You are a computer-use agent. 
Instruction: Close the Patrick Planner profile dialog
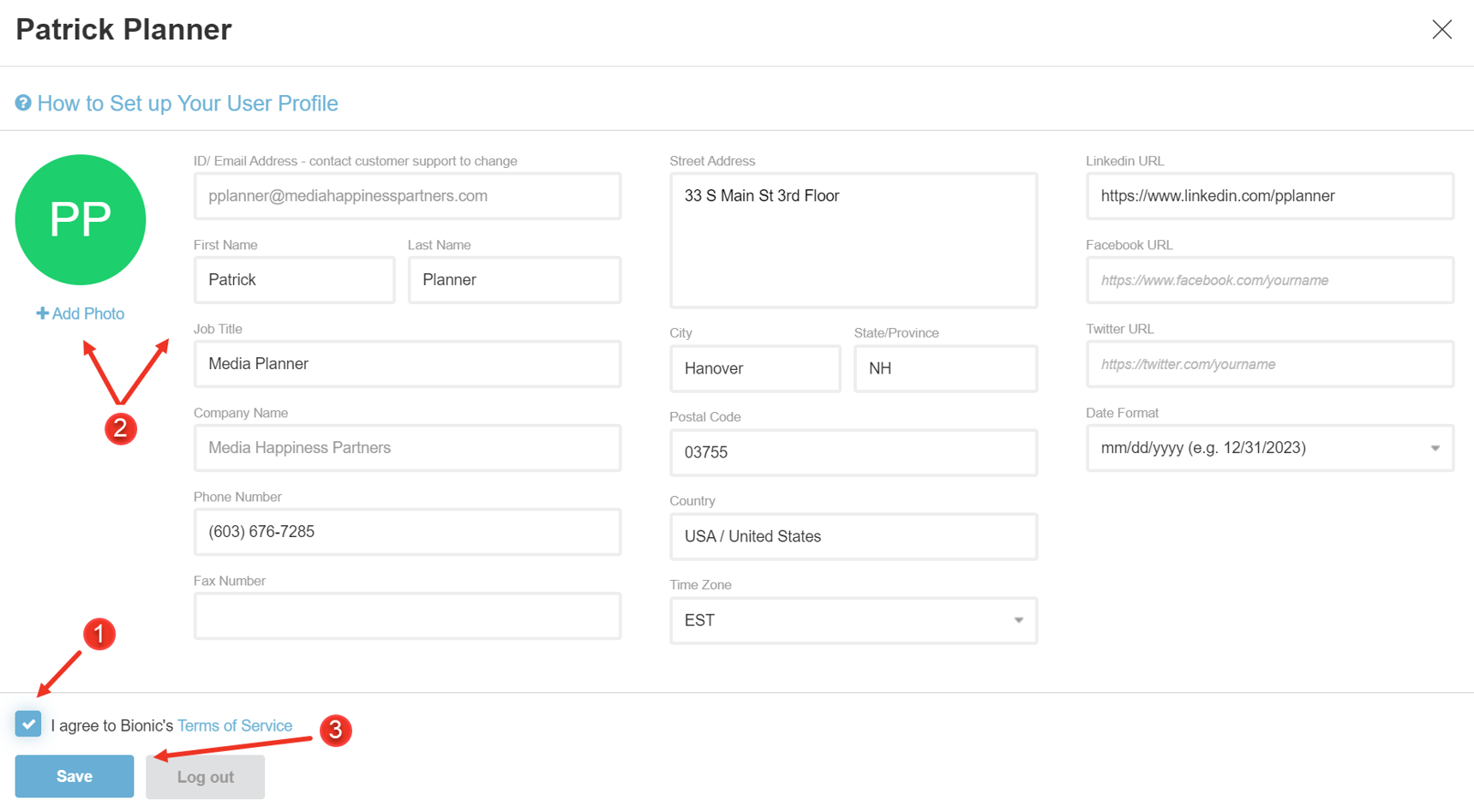point(1441,29)
